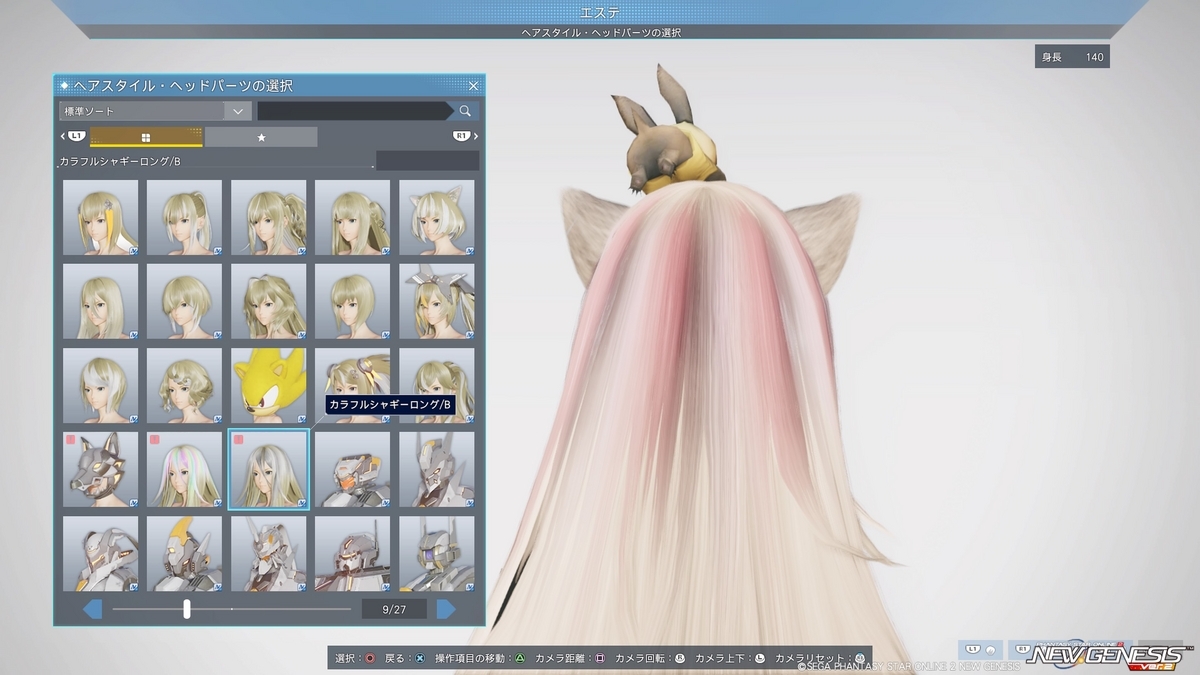
Task: Click the カメラ回転 stick icon hint
Action: 651,658
